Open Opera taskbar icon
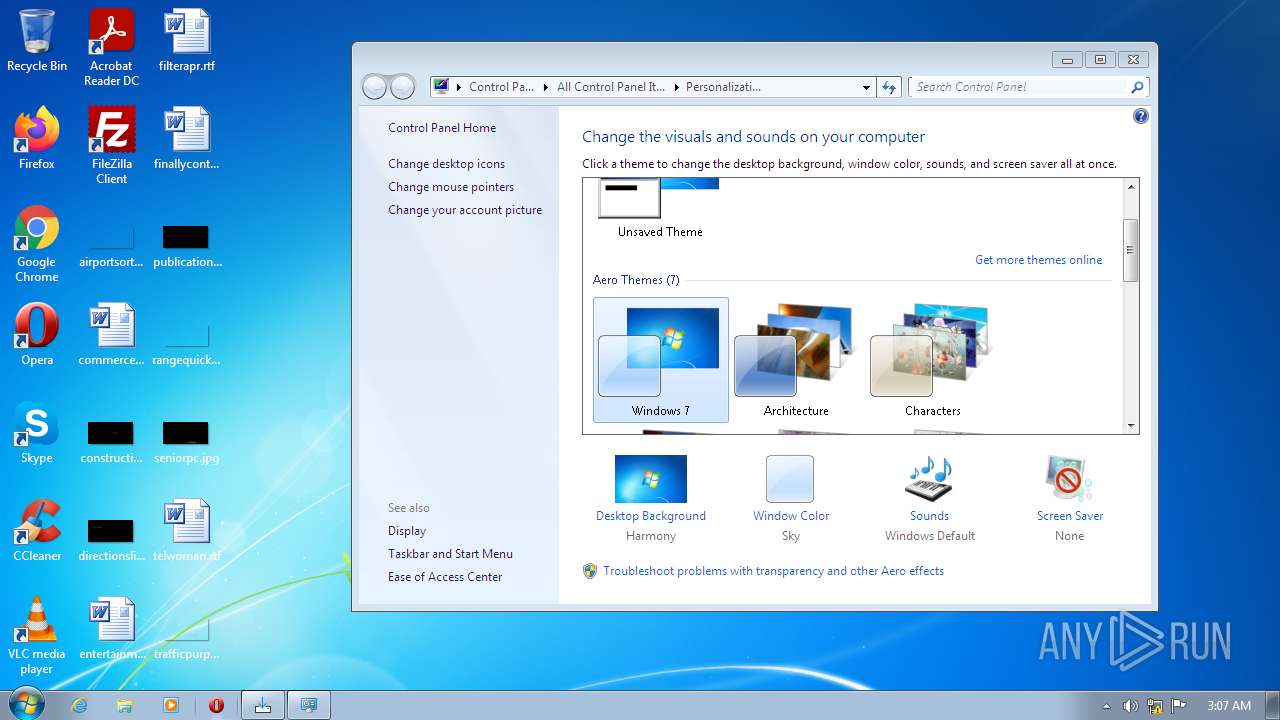 click(x=216, y=705)
